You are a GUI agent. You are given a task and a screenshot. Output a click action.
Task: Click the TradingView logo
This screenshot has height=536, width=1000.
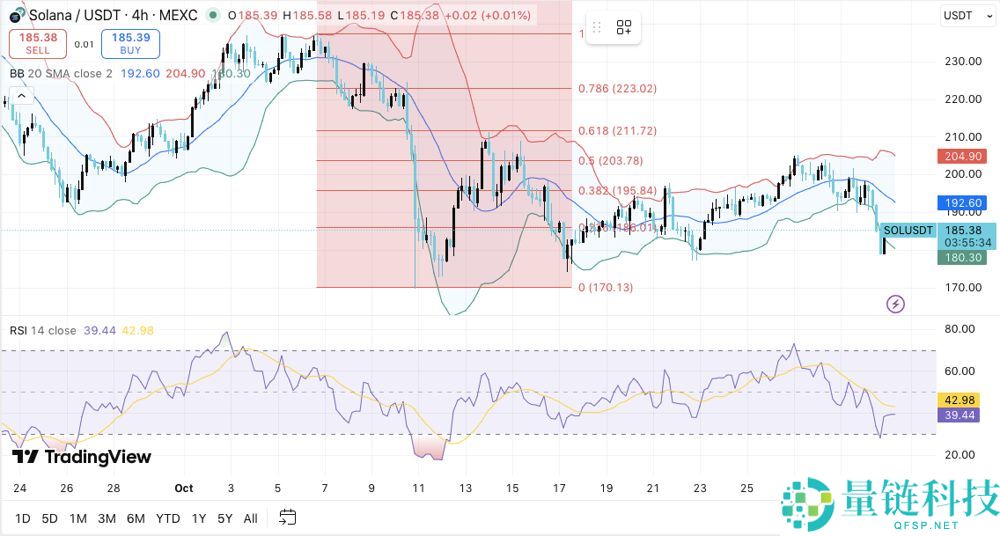(82, 457)
